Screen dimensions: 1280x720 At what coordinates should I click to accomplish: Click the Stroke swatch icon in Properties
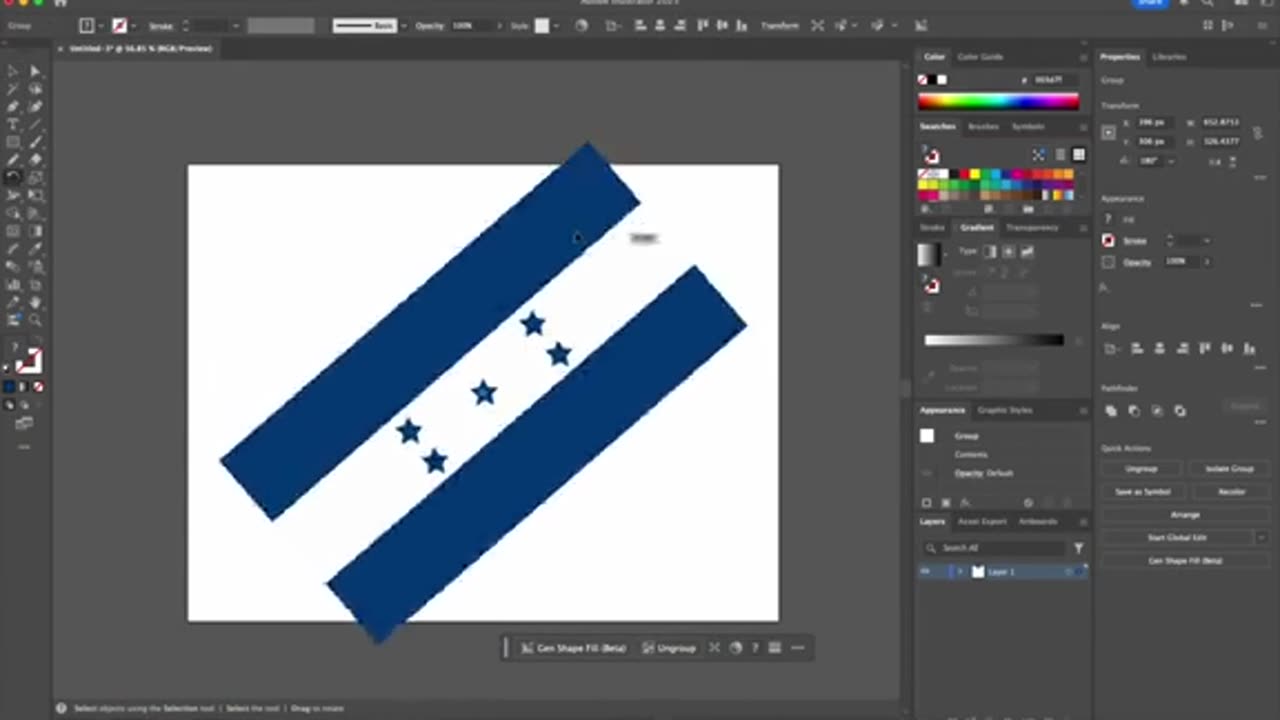[x=1108, y=241]
